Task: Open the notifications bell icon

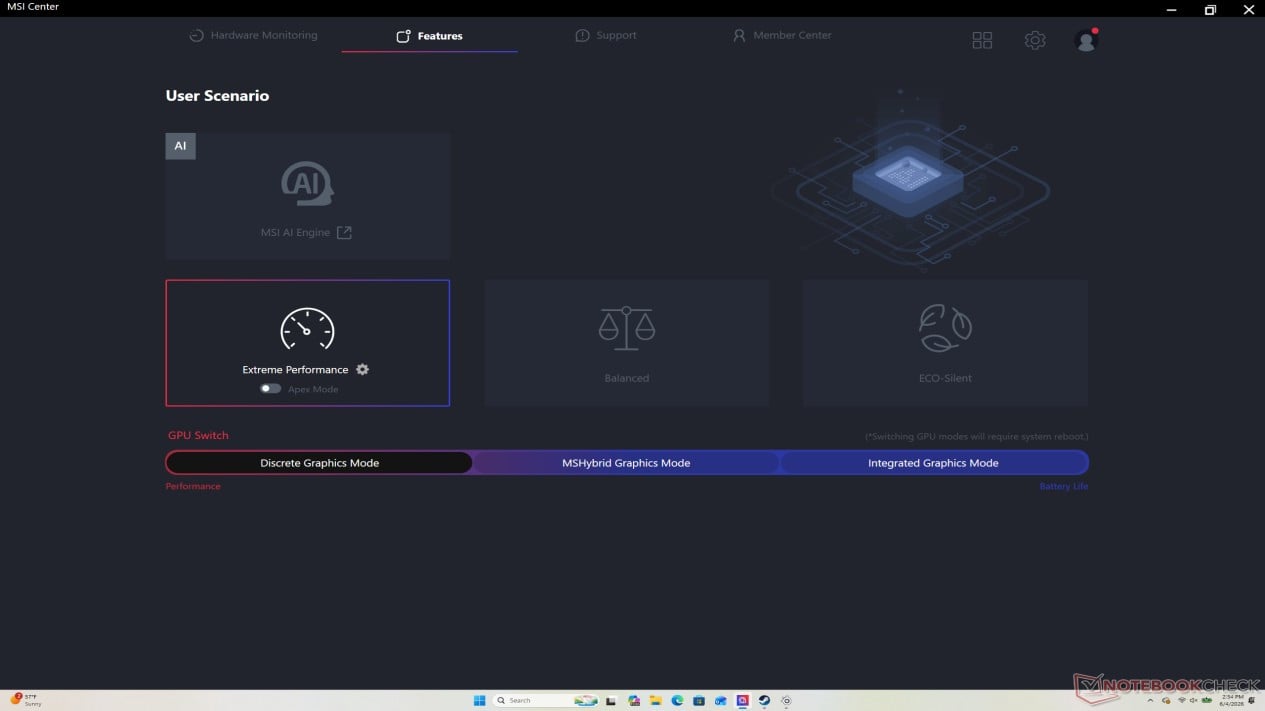Action: (1251, 700)
